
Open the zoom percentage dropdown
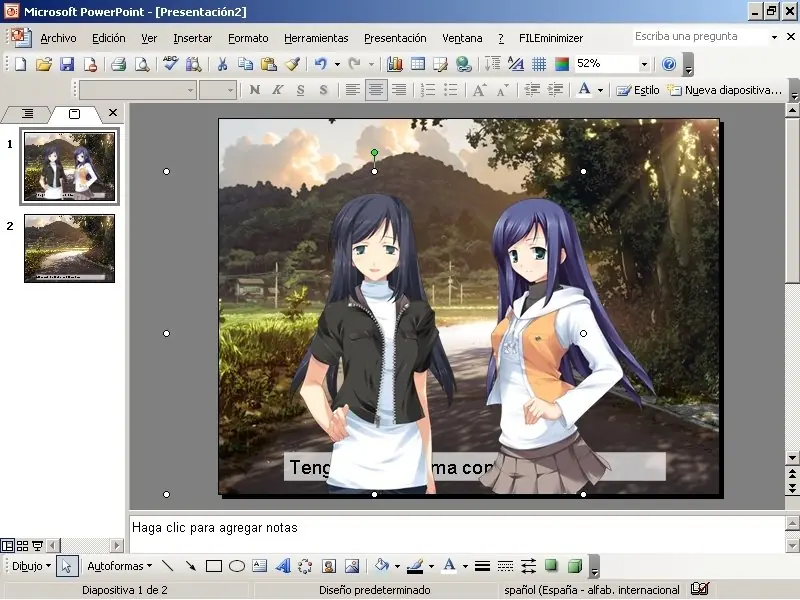pyautogui.click(x=643, y=64)
